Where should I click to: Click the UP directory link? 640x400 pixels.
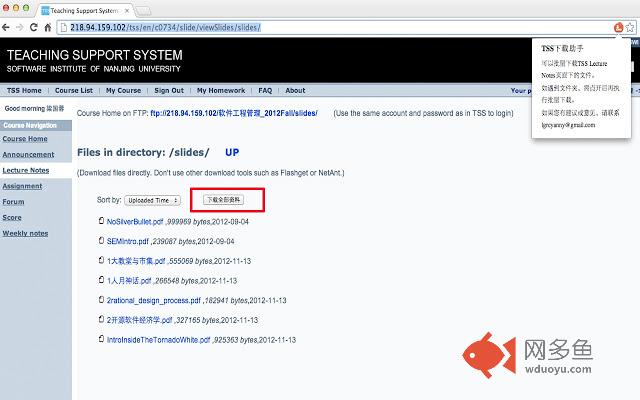coord(232,152)
